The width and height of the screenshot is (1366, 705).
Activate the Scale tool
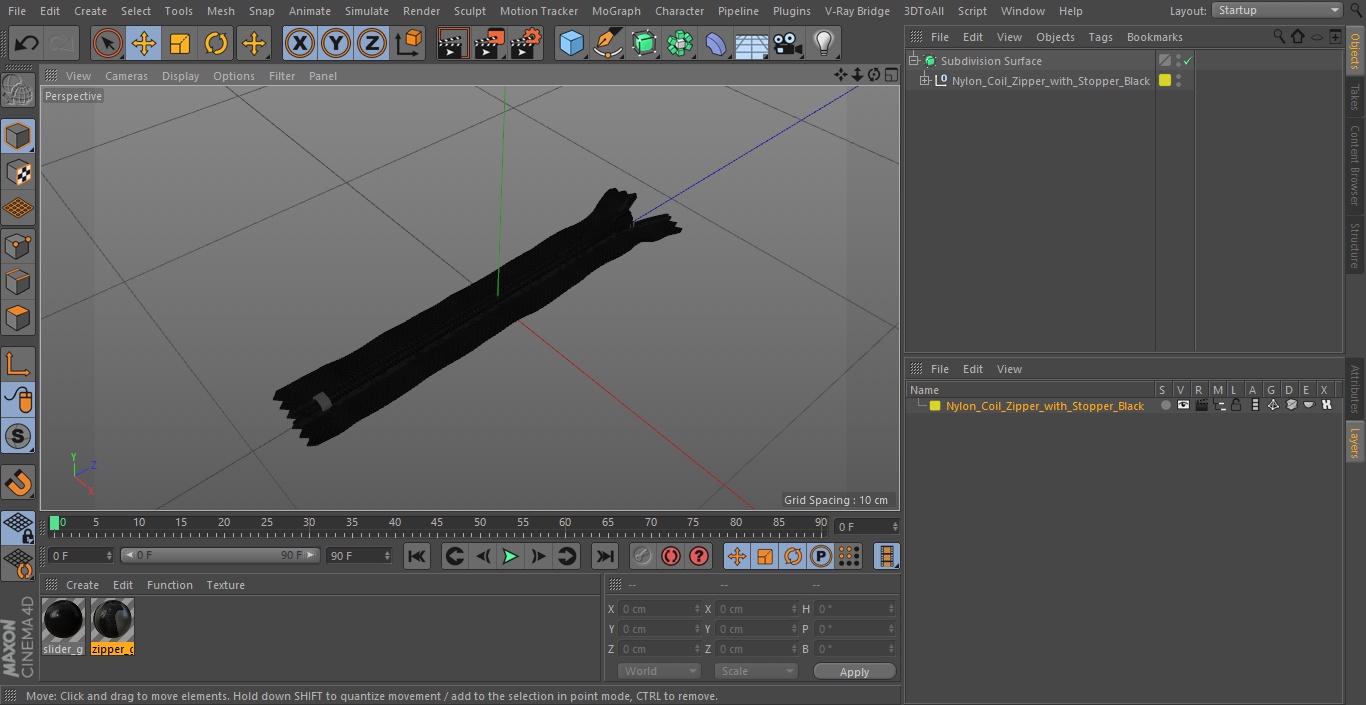click(x=180, y=43)
